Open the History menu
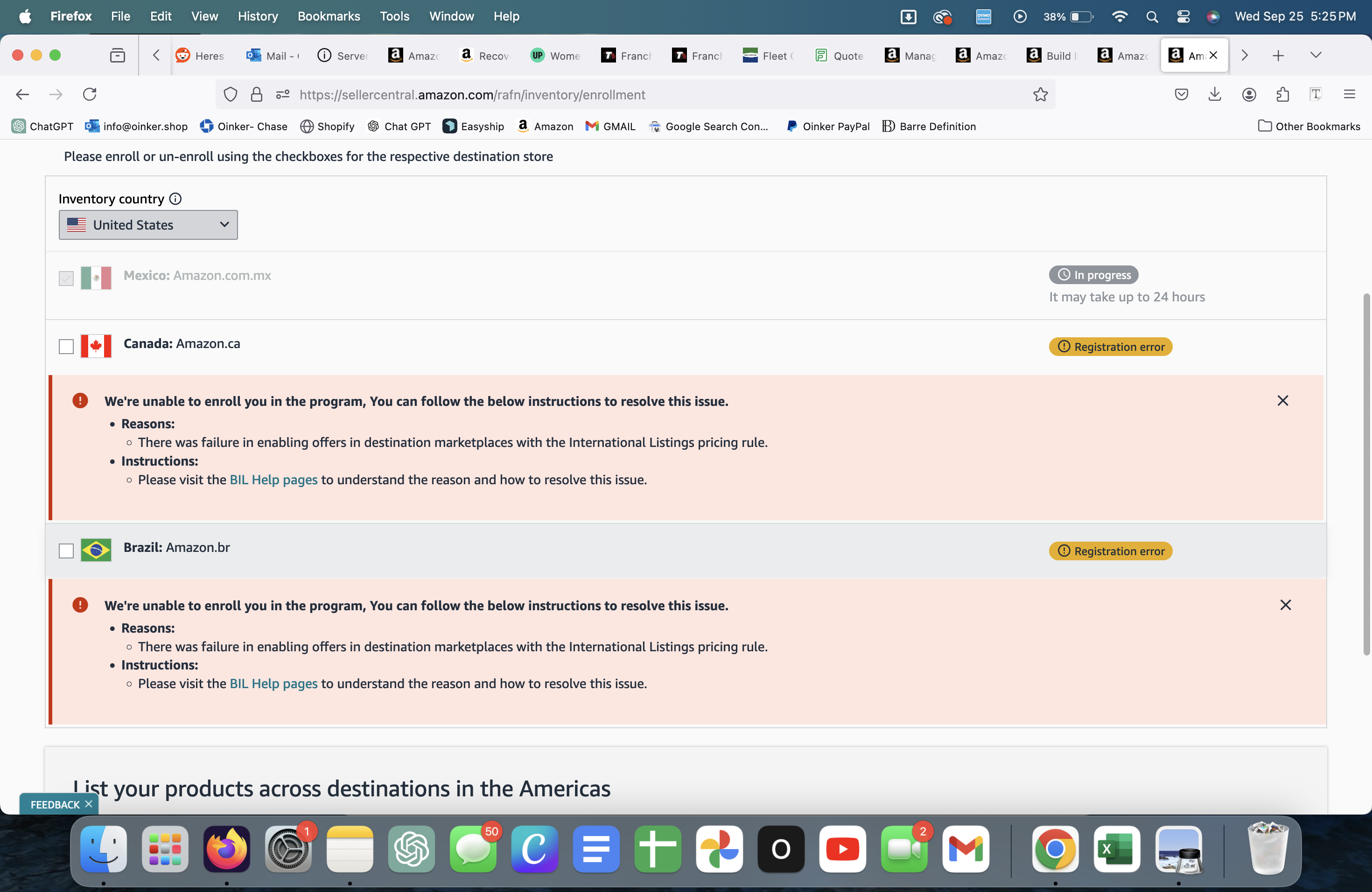The height and width of the screenshot is (892, 1372). (x=258, y=16)
